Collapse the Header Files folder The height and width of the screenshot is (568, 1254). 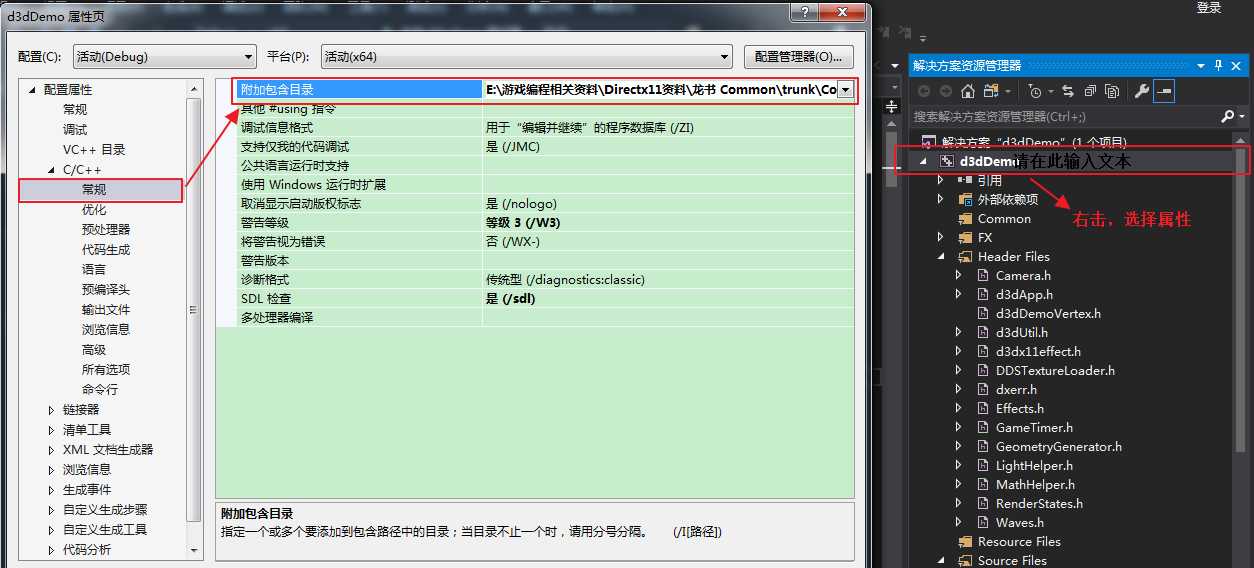click(941, 256)
